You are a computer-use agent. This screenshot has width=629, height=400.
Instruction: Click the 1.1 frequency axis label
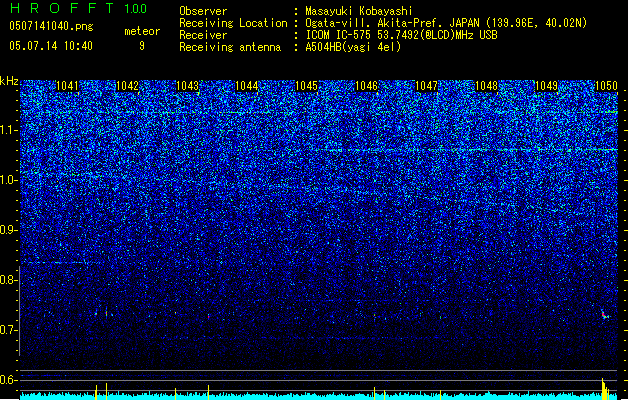click(8, 130)
